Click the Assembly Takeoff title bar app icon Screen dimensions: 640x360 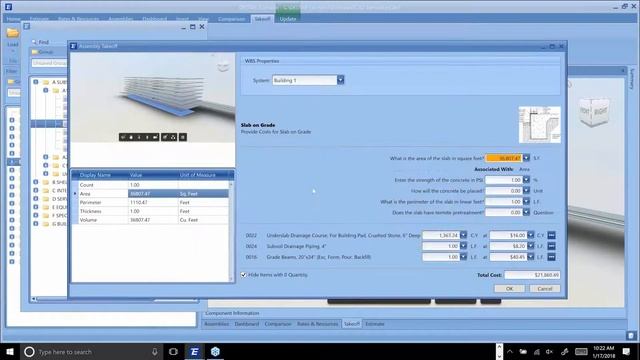click(73, 46)
